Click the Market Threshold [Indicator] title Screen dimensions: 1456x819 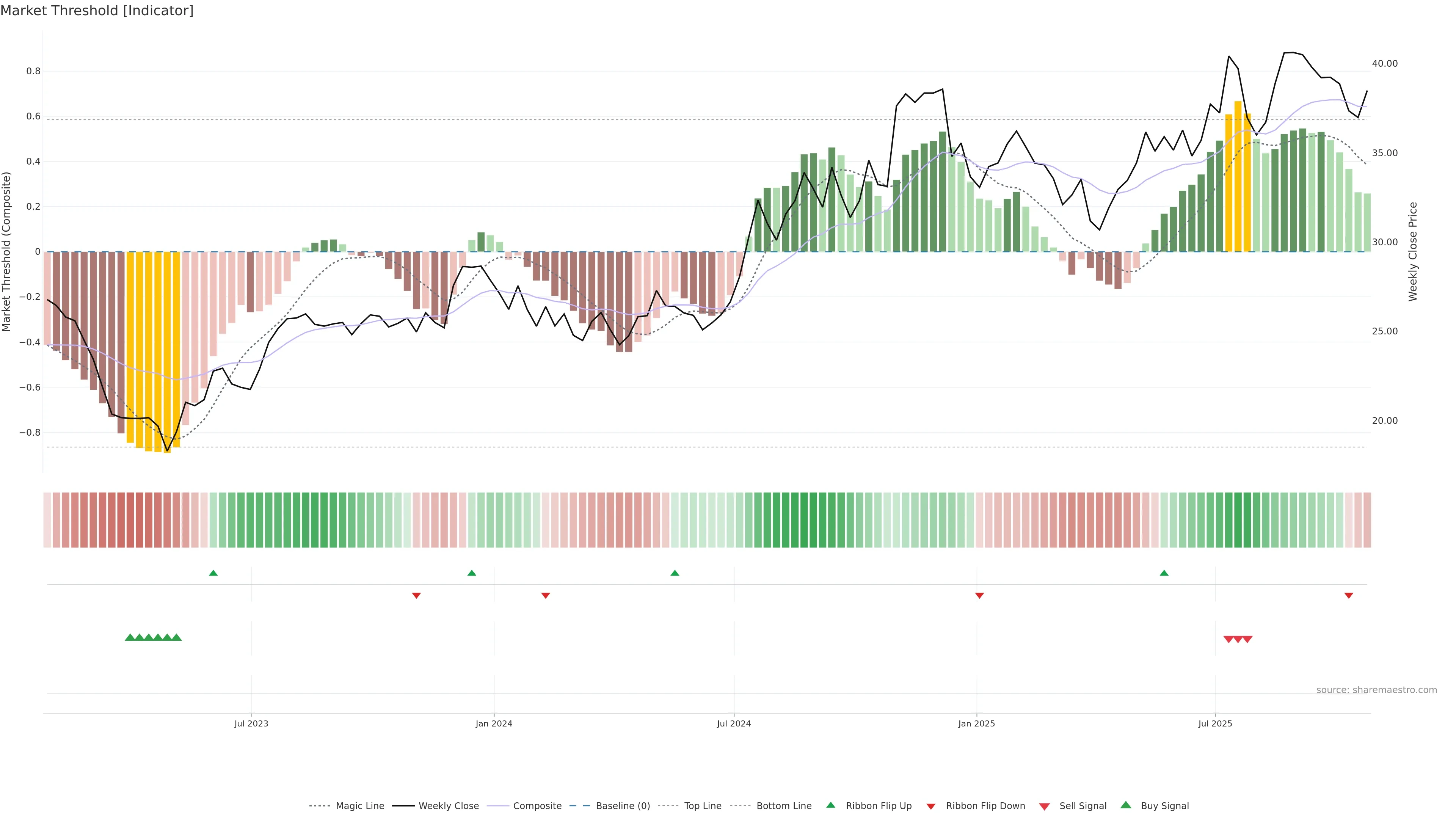(x=97, y=11)
